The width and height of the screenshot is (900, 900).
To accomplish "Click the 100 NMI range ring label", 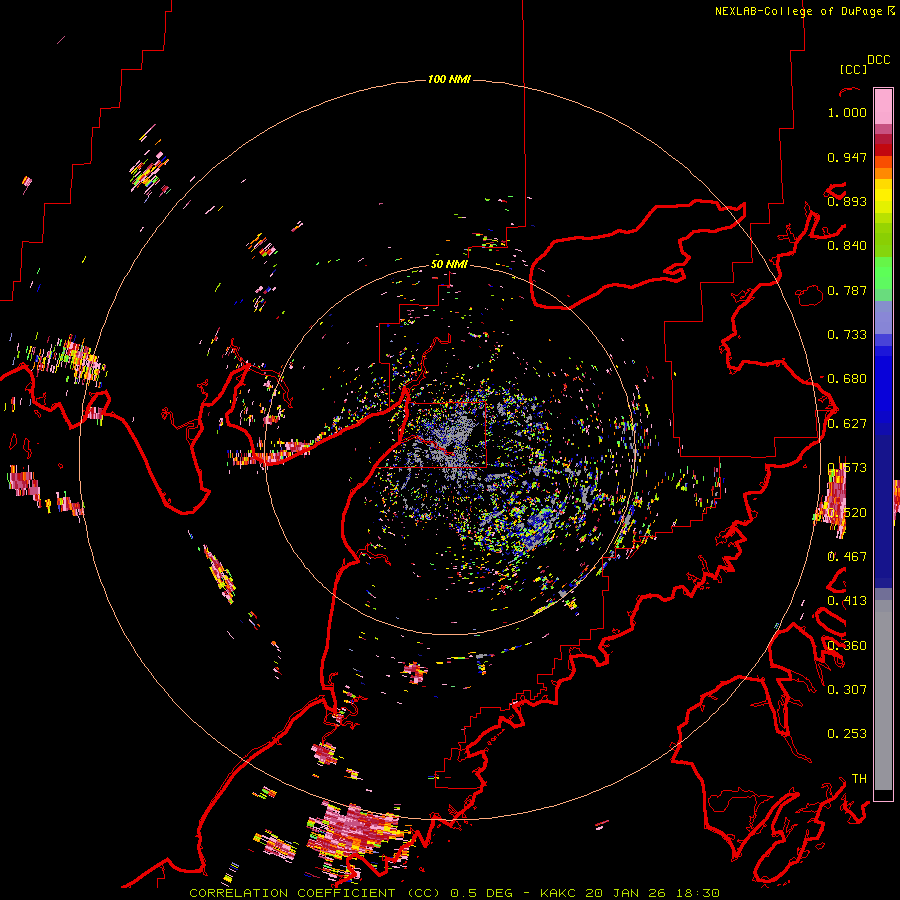I will (x=449, y=79).
